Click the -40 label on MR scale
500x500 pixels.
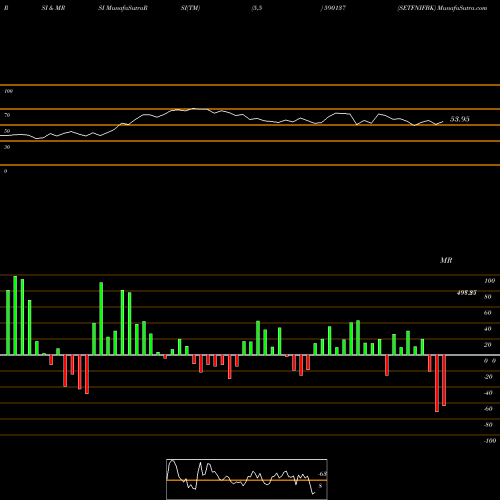coord(488,393)
